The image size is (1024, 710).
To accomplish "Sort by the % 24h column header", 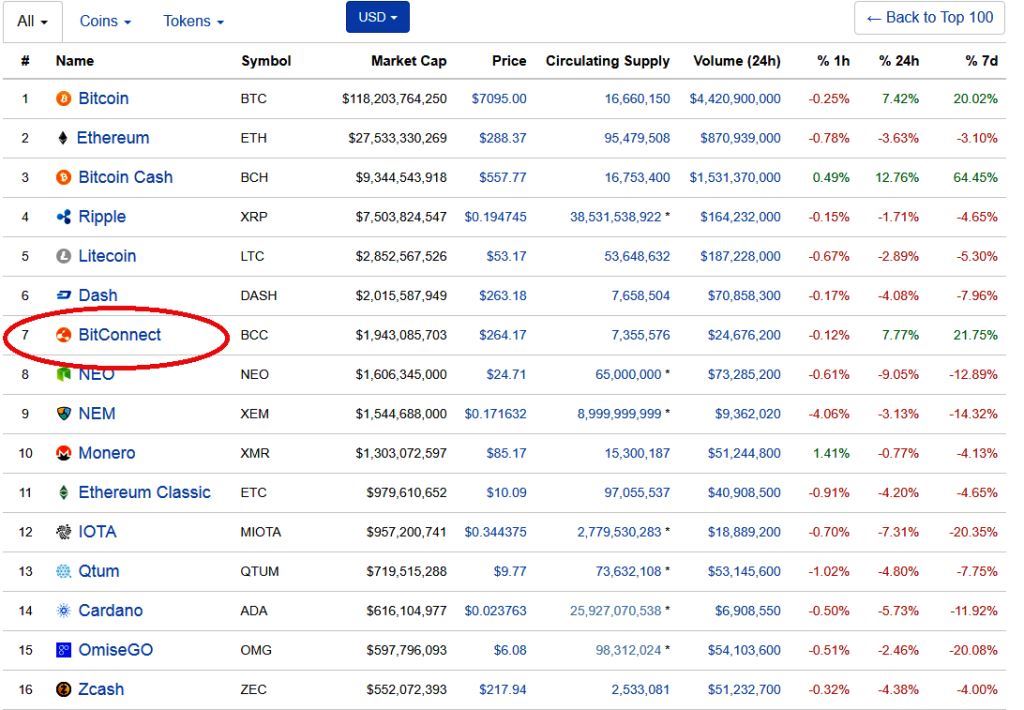I will coord(898,61).
